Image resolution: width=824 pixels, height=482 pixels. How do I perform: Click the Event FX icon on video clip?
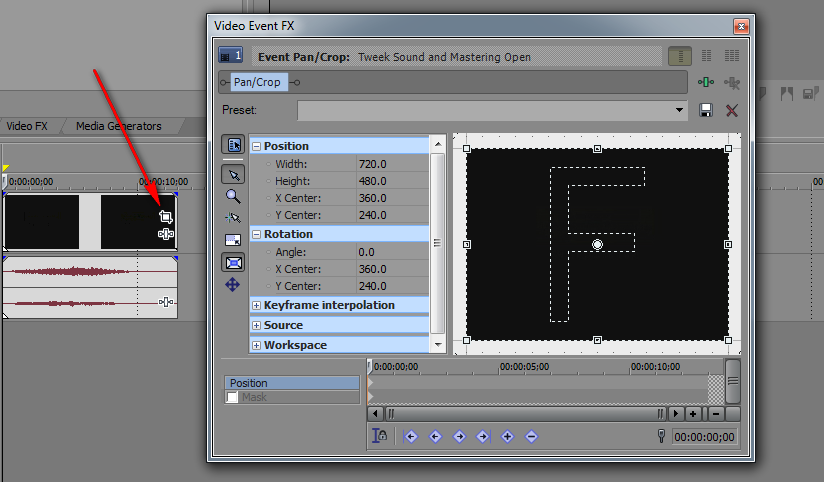point(166,234)
